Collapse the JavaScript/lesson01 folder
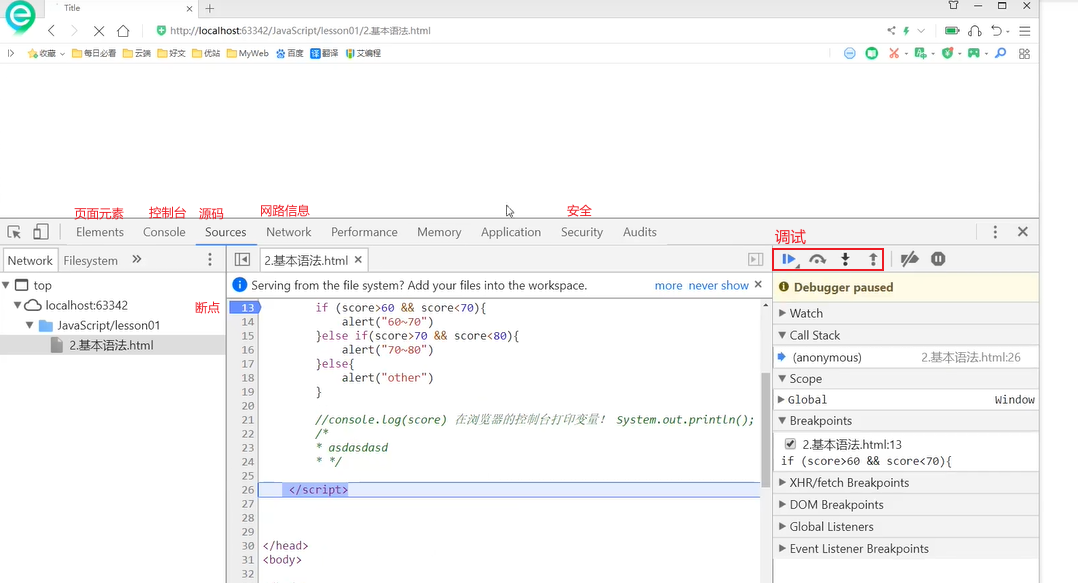The width and height of the screenshot is (1078, 583). pos(30,325)
